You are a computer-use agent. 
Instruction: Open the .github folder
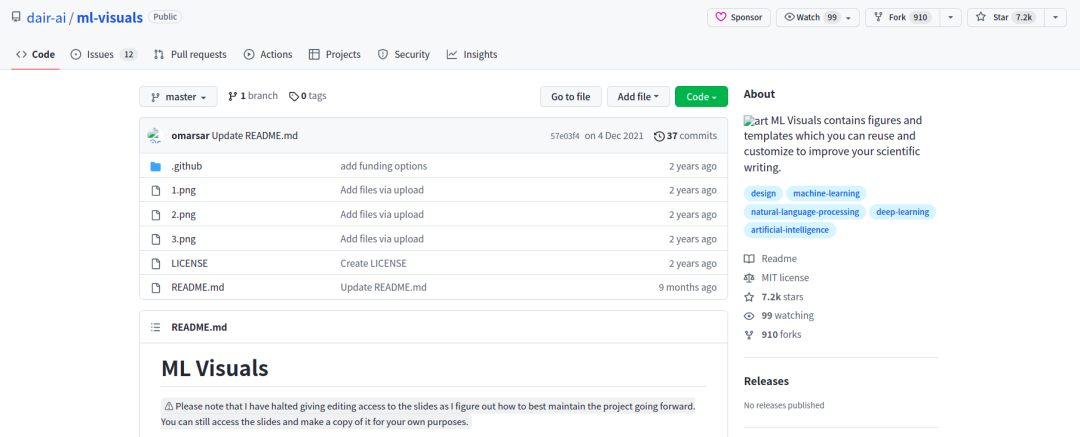point(187,166)
